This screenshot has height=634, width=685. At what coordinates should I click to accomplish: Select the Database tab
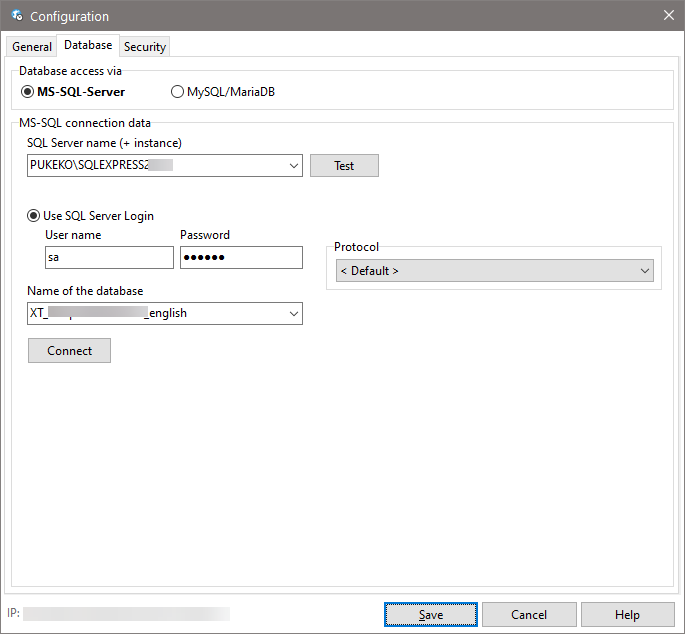click(x=88, y=46)
